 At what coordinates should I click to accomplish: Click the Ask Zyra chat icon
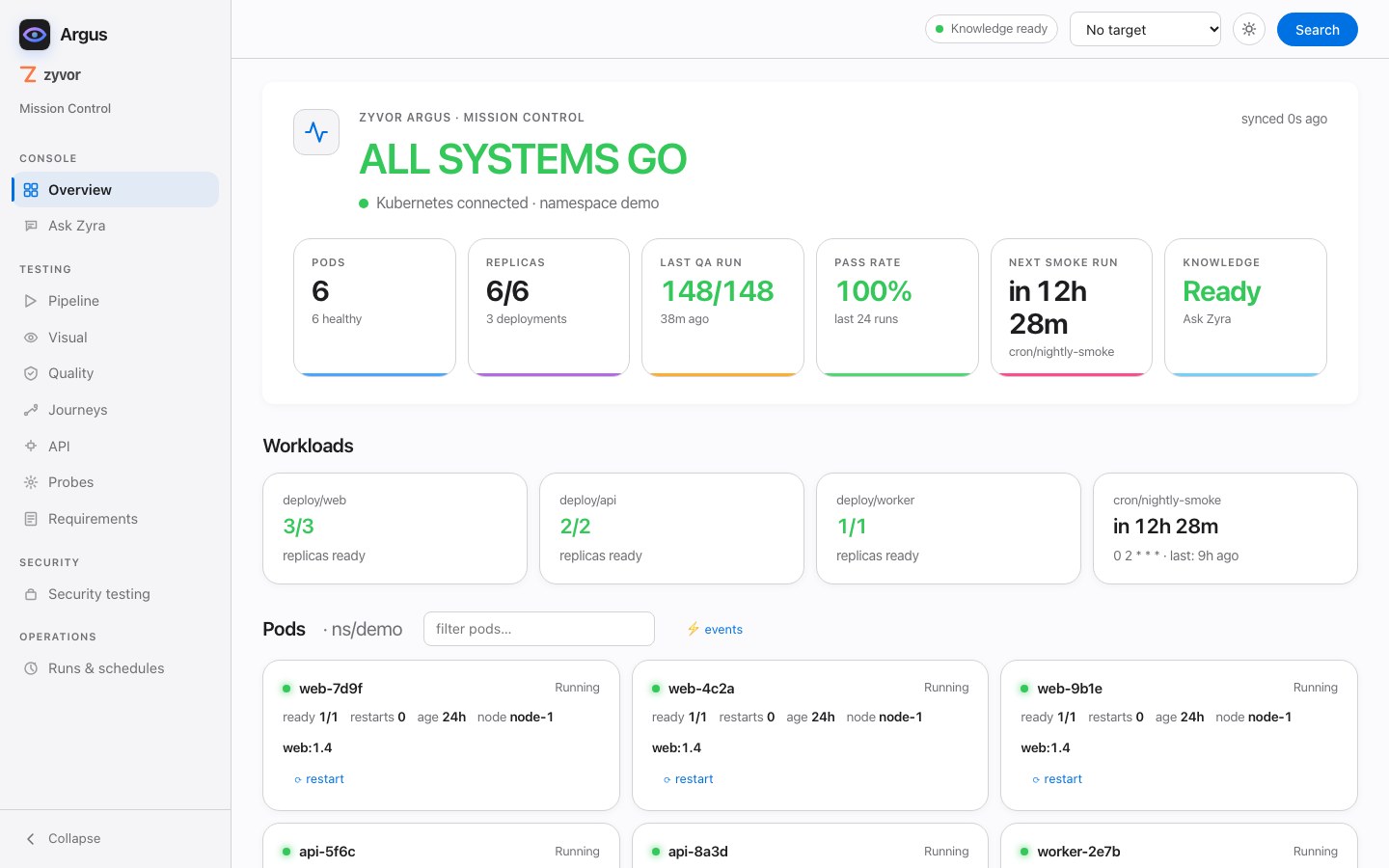pyautogui.click(x=31, y=226)
